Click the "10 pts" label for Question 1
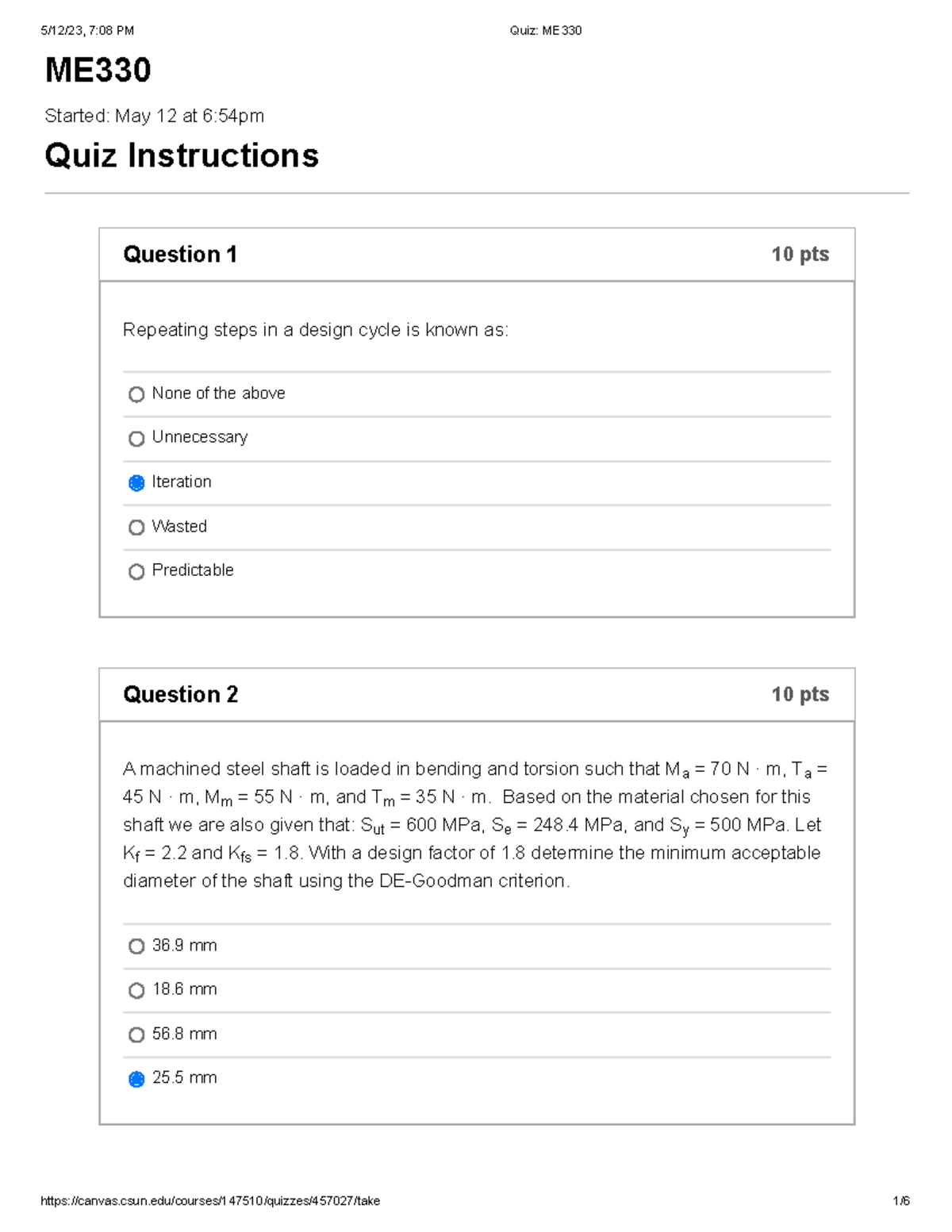 click(x=800, y=255)
